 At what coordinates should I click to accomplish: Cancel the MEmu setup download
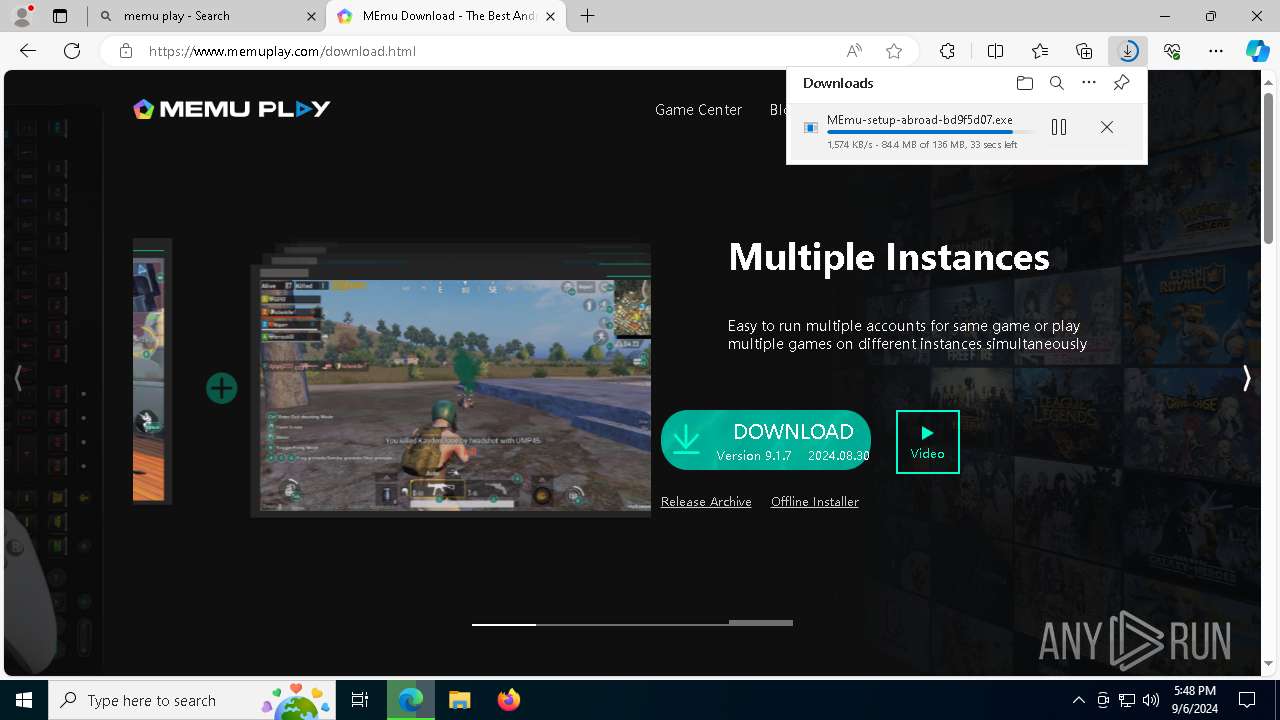1106,127
